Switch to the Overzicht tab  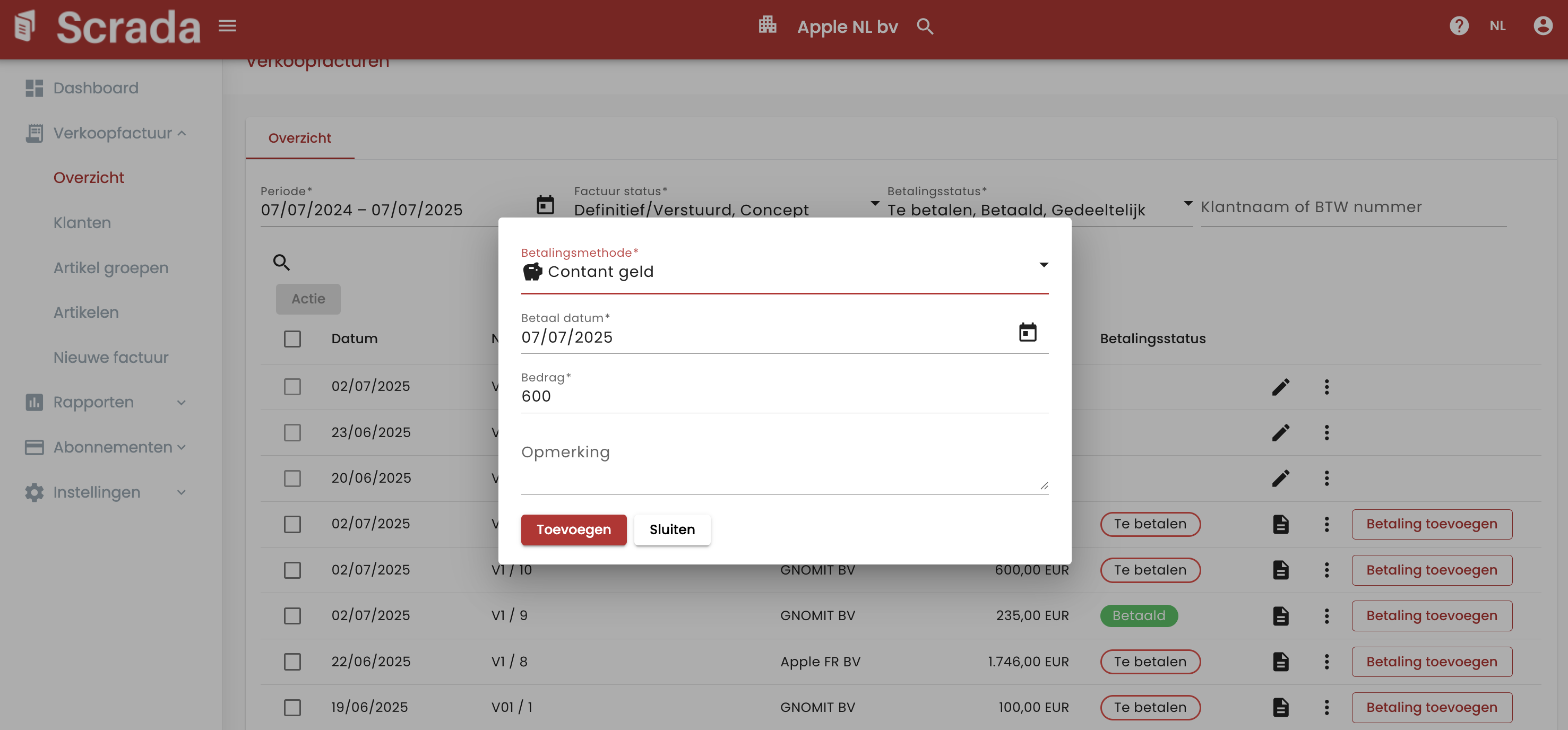tap(299, 138)
